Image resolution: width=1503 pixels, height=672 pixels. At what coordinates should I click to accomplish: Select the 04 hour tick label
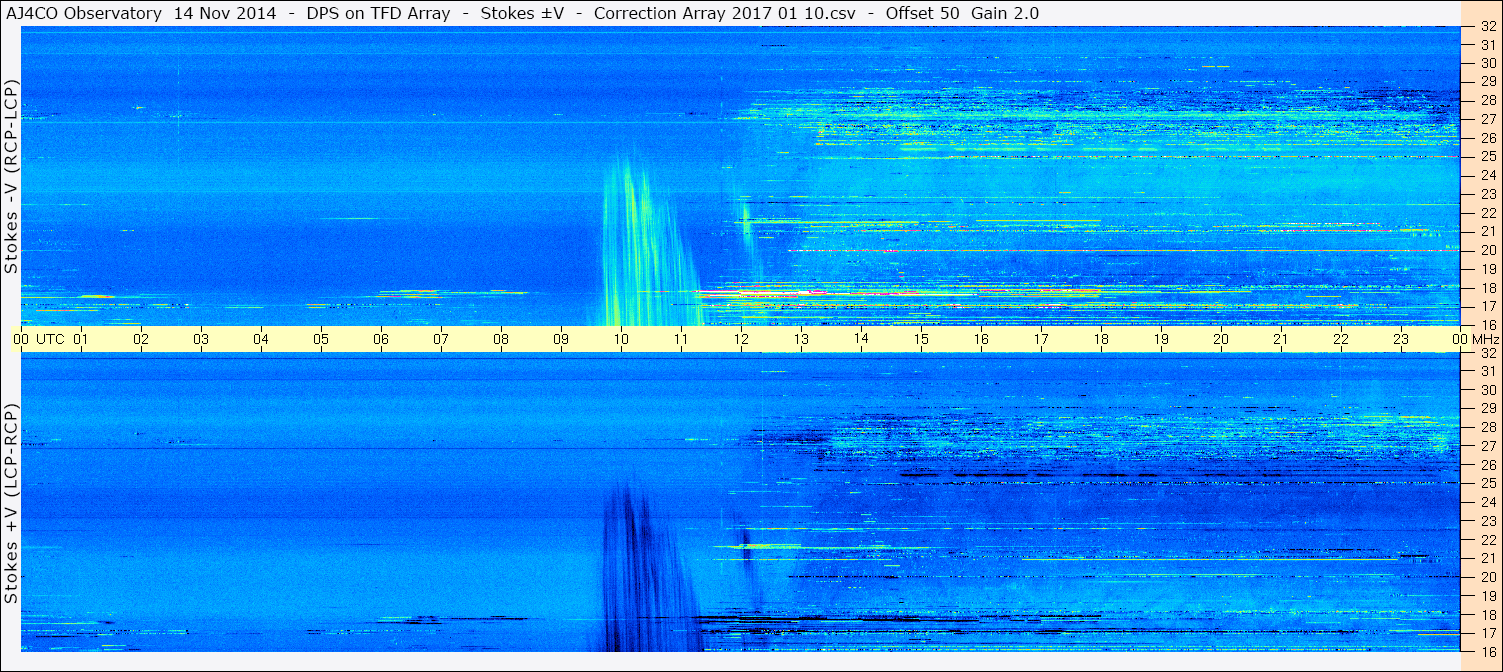click(261, 339)
